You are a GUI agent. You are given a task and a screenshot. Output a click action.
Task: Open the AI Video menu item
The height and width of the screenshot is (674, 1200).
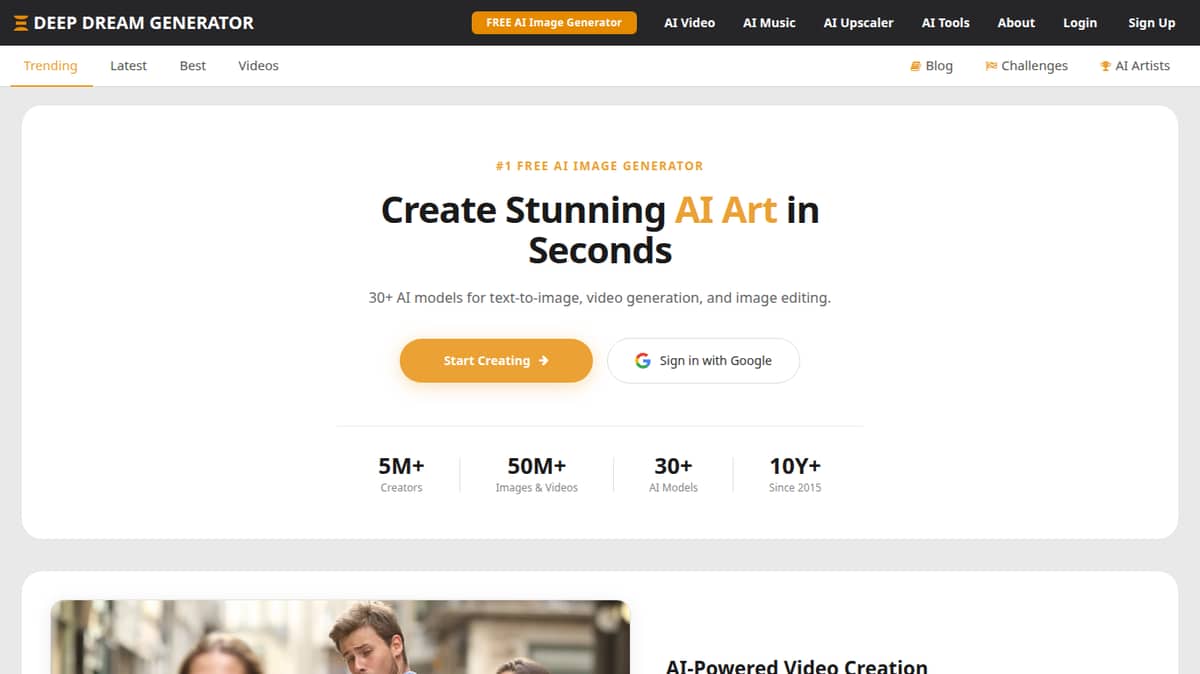point(690,22)
